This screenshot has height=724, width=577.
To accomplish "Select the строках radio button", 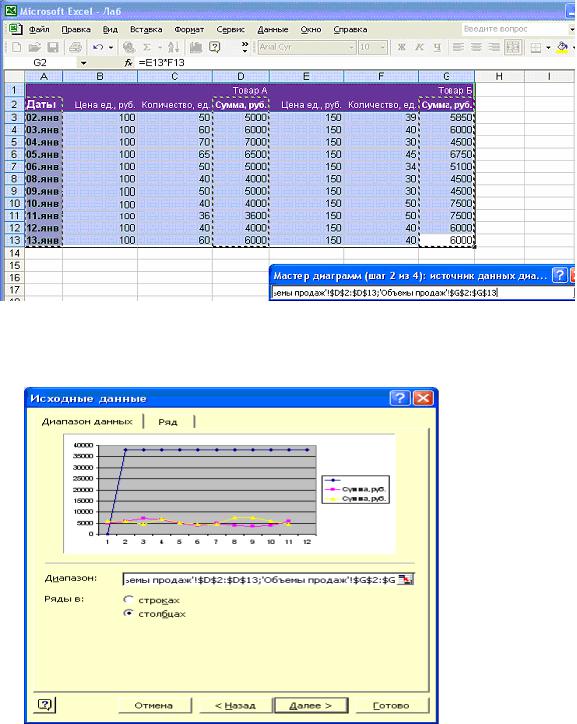I will [x=128, y=599].
